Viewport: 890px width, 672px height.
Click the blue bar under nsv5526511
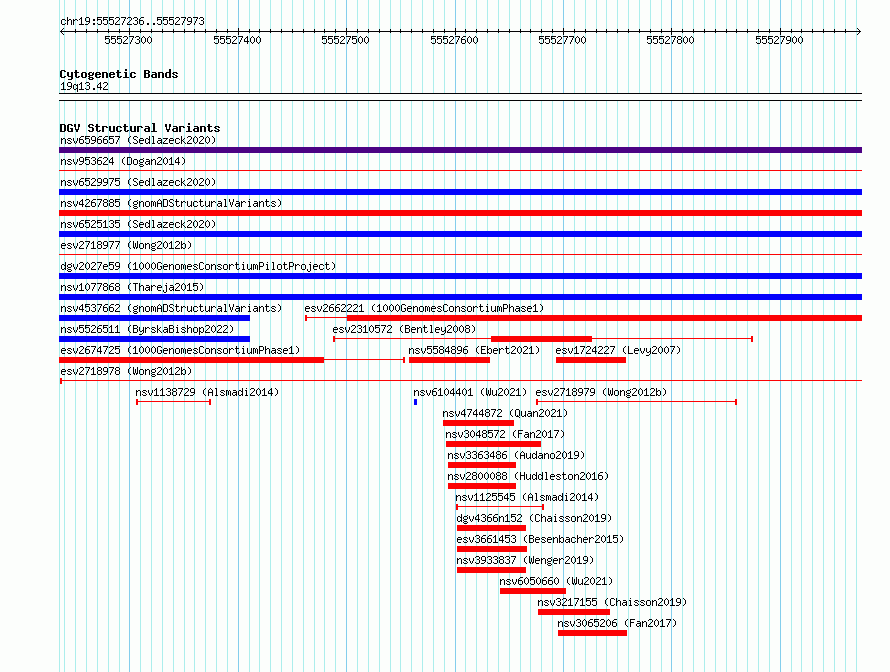pos(154,339)
